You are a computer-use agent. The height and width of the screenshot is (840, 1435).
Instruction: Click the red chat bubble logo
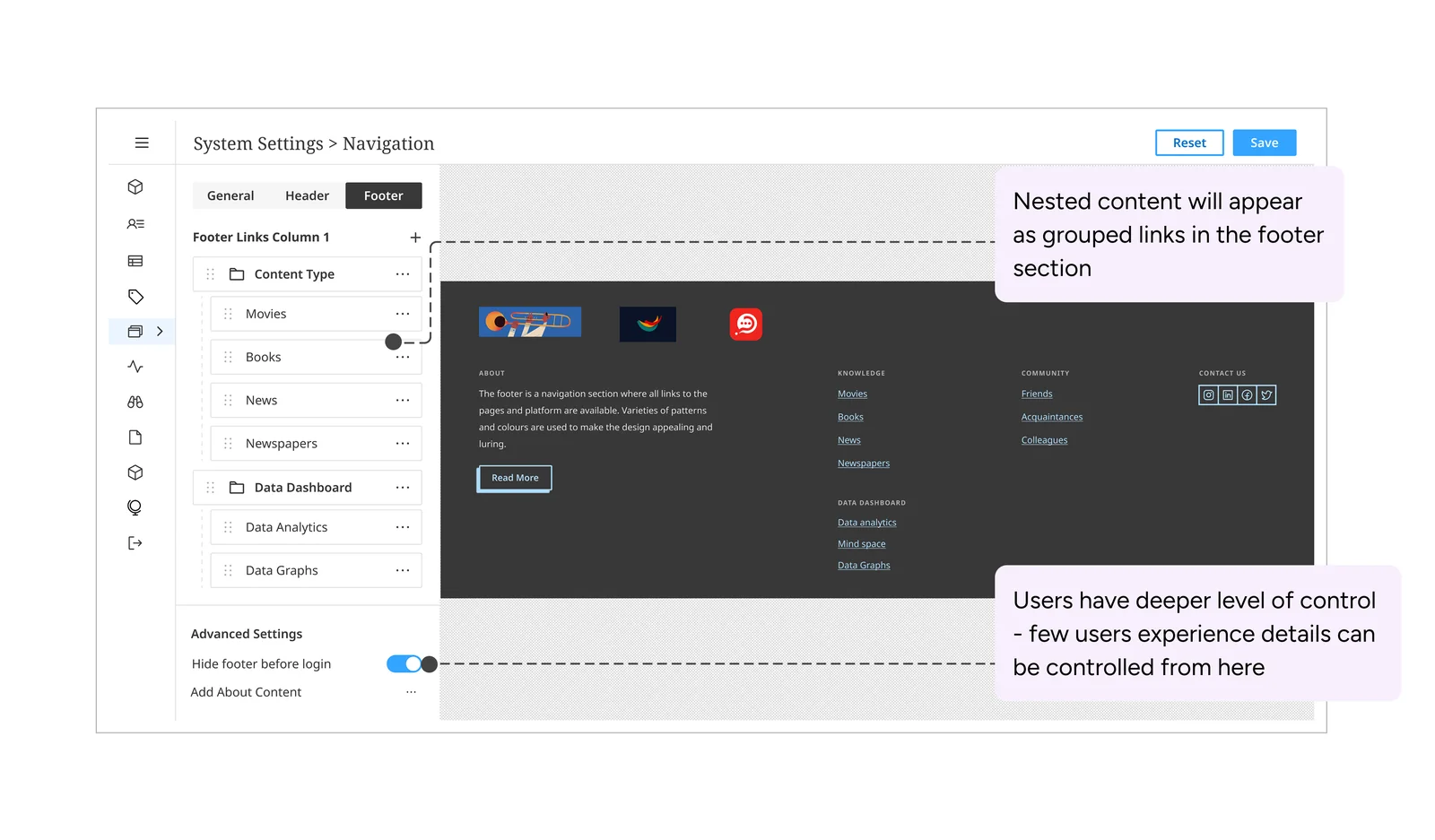(746, 324)
